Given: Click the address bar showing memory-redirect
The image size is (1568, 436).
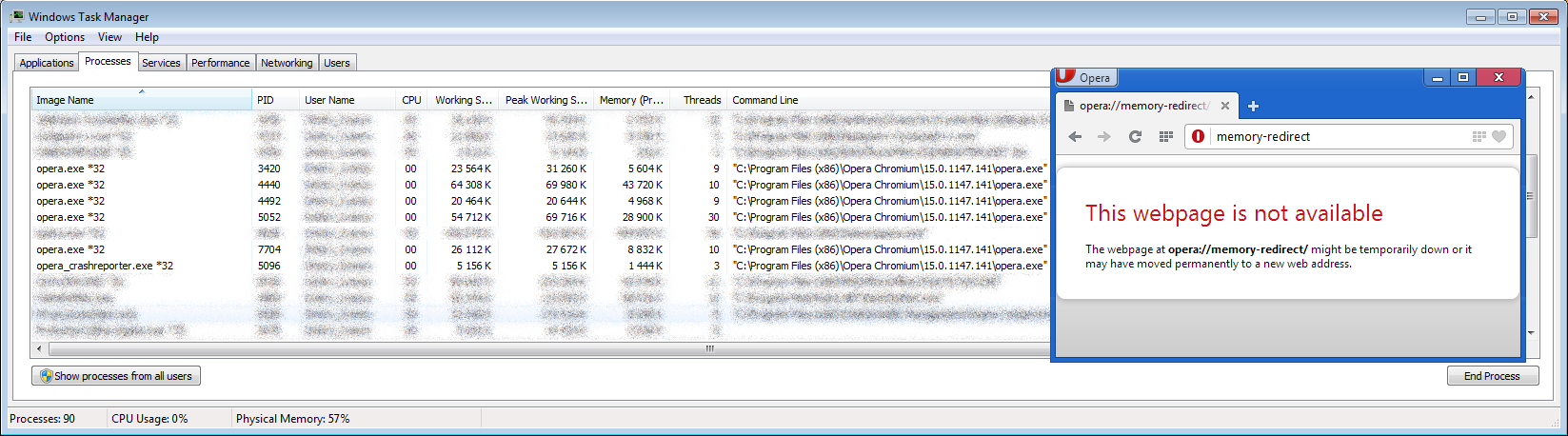Looking at the screenshot, I should (1333, 137).
